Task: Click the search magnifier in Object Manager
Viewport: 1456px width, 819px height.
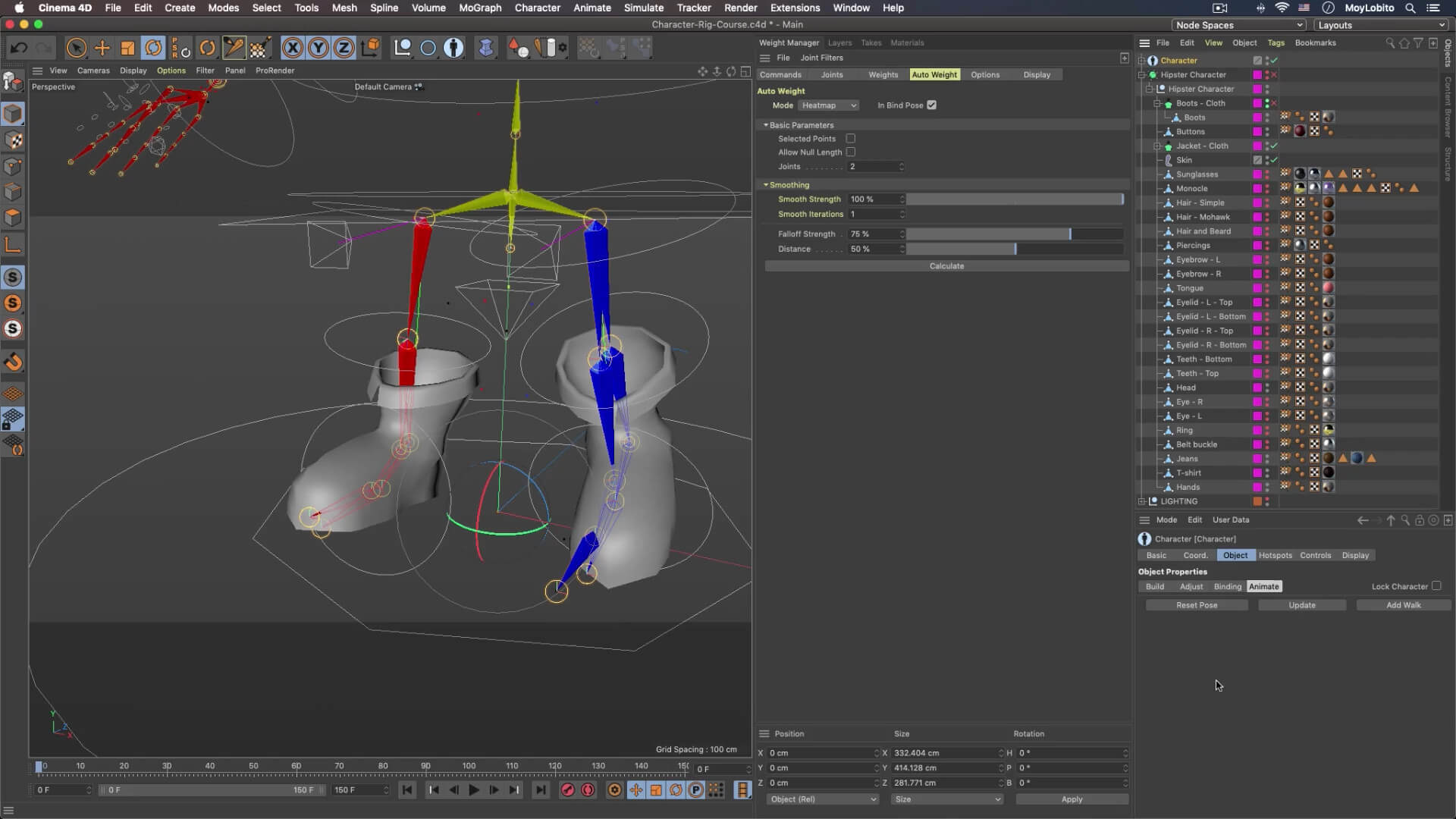Action: [x=1390, y=43]
